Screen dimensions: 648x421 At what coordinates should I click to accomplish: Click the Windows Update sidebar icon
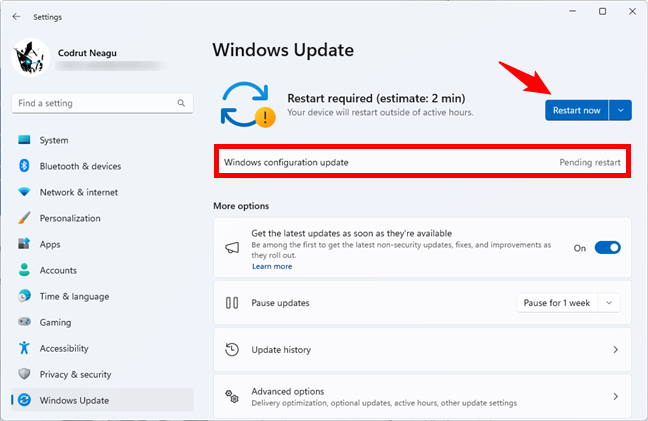point(24,400)
